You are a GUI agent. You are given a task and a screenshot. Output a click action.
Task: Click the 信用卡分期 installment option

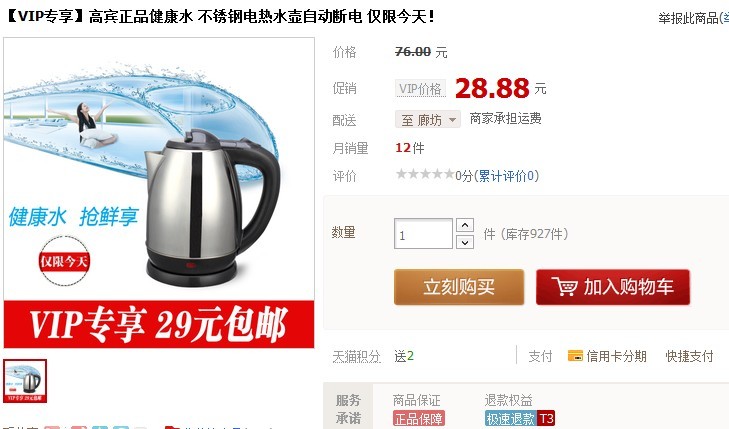click(x=616, y=356)
